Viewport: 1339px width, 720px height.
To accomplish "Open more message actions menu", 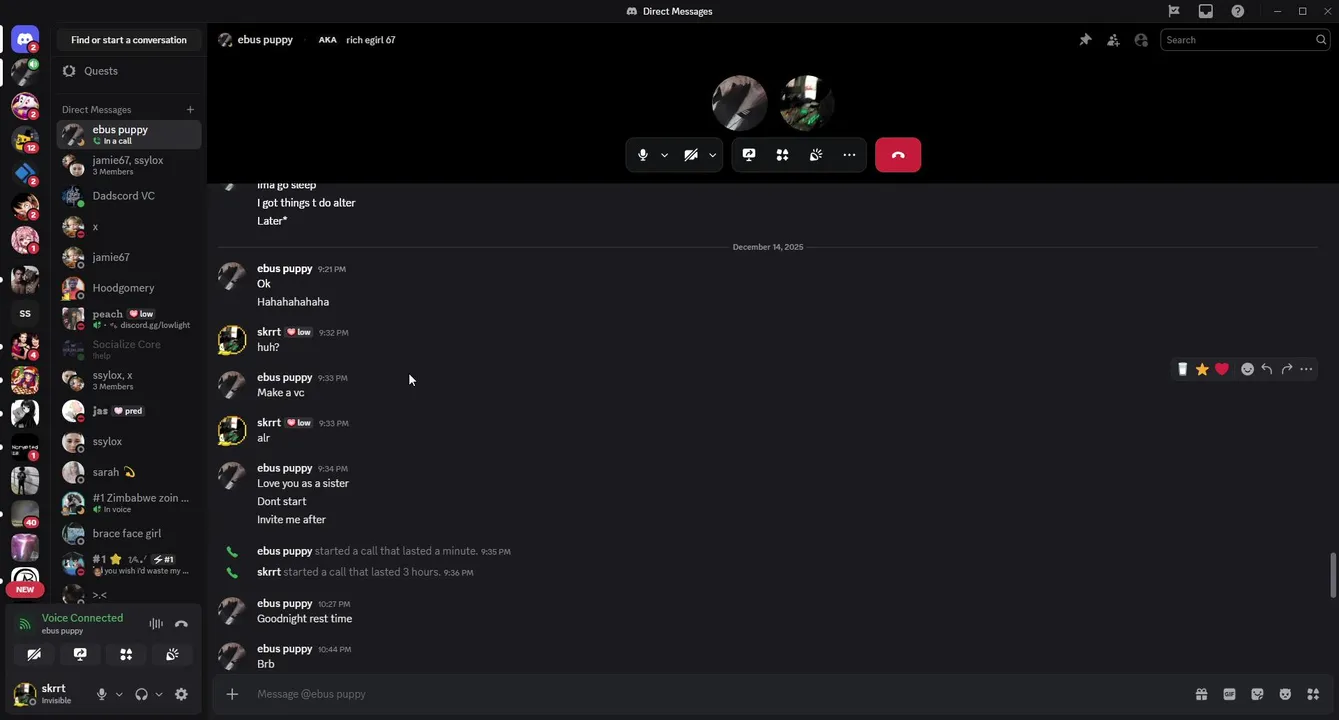I will tap(1306, 369).
